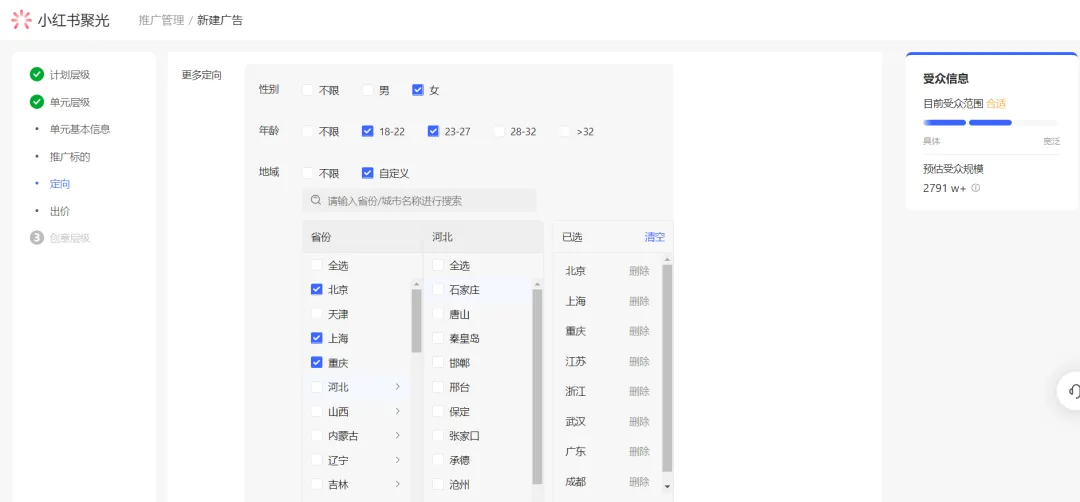Expand 内蒙古 province cities with chevron

coord(397,436)
